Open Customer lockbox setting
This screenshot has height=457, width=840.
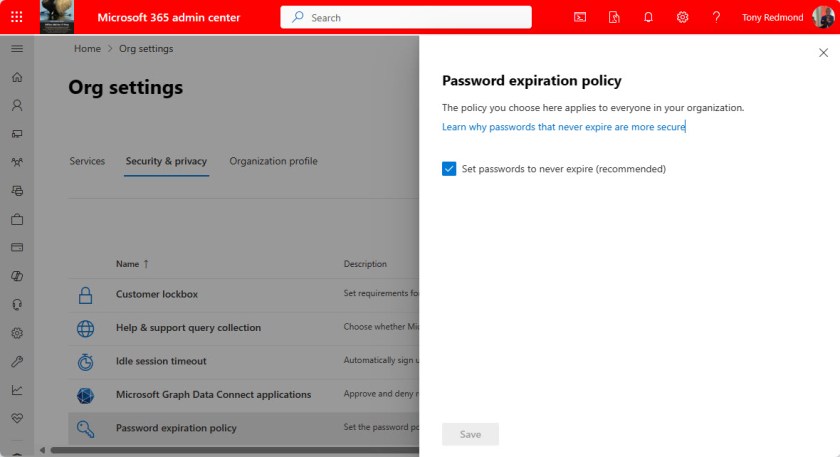click(x=156, y=294)
